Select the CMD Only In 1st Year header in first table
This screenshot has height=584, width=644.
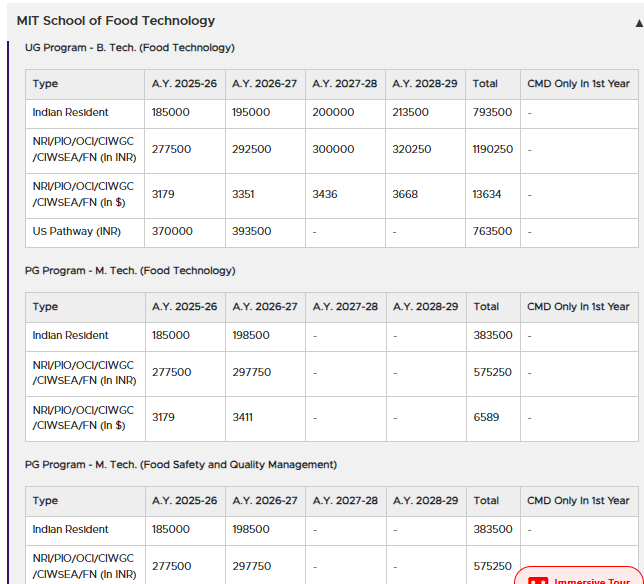[578, 84]
